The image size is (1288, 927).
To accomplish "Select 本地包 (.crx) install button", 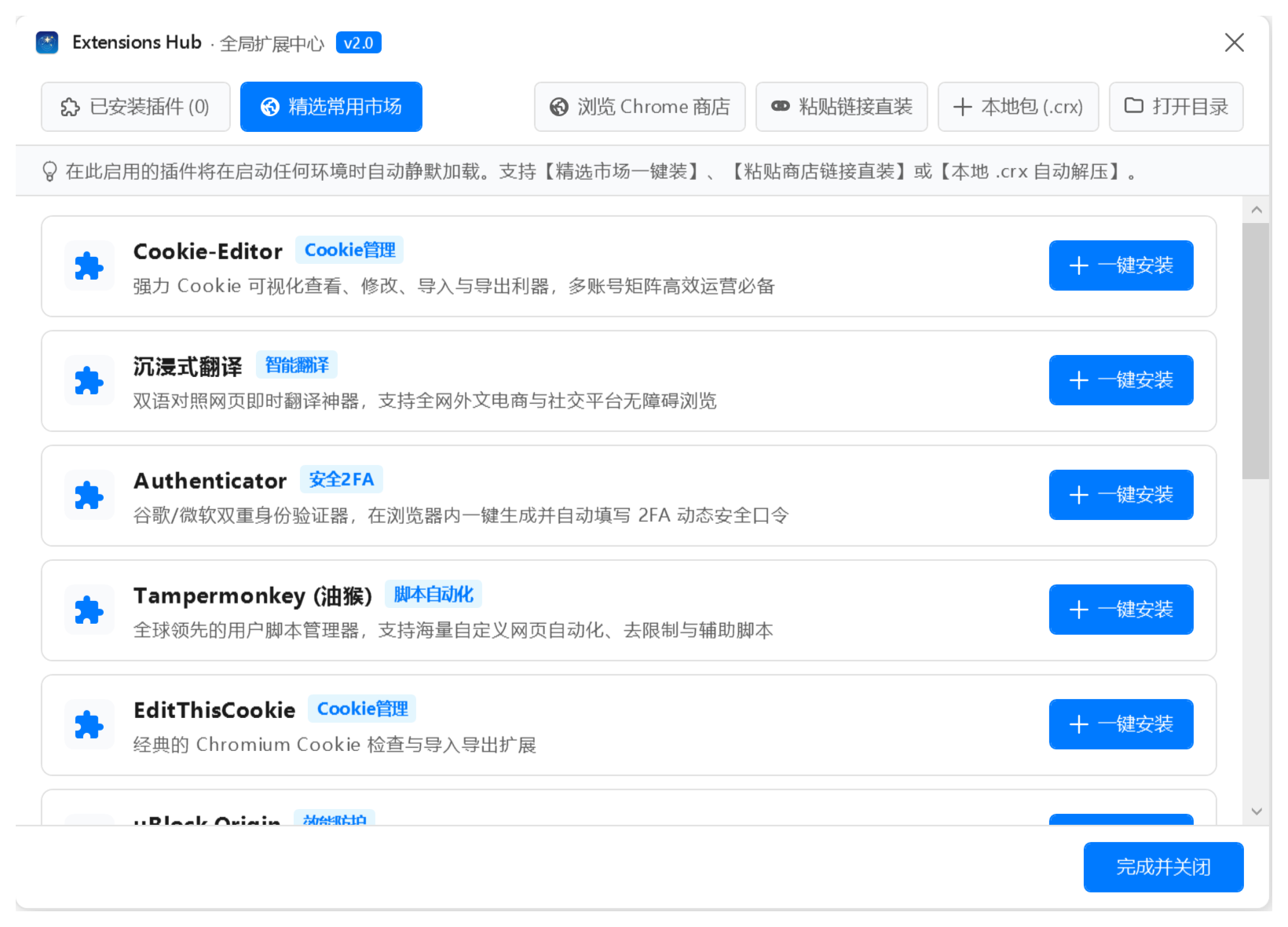I will (1019, 107).
